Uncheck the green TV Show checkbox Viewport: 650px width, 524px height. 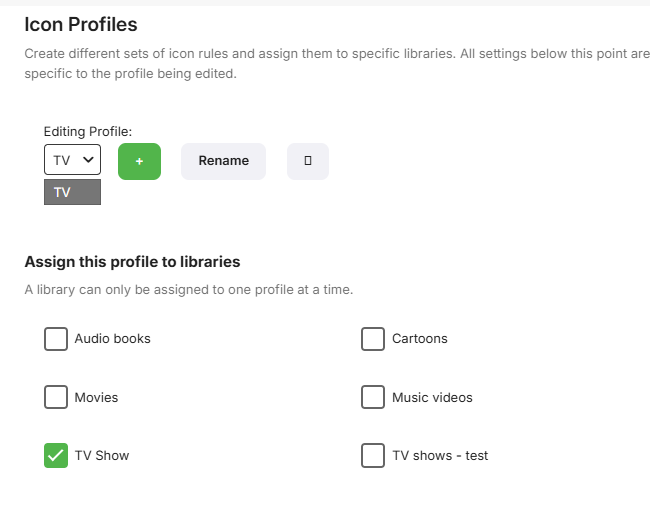click(x=56, y=455)
